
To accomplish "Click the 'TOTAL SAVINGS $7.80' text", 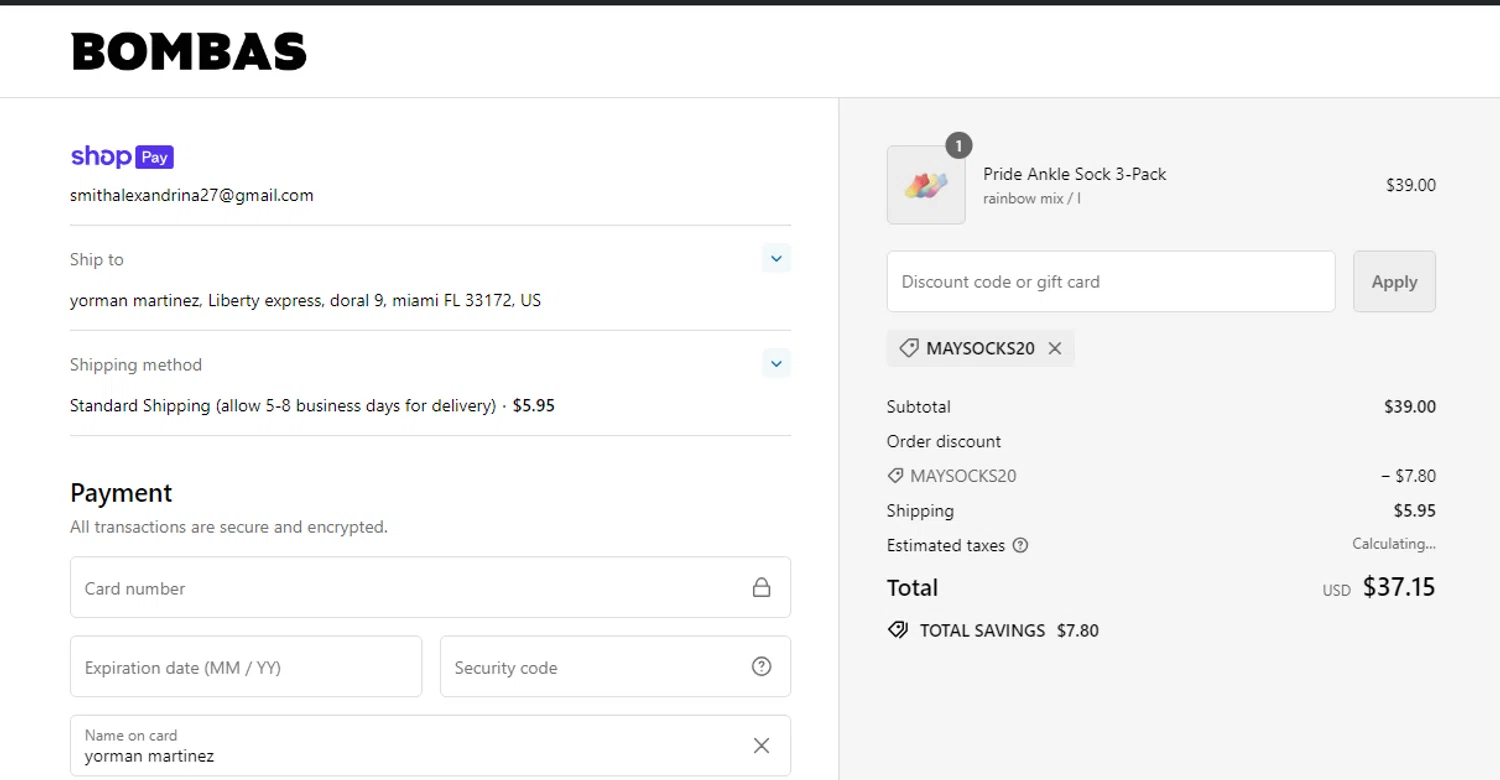I will (x=1009, y=631).
